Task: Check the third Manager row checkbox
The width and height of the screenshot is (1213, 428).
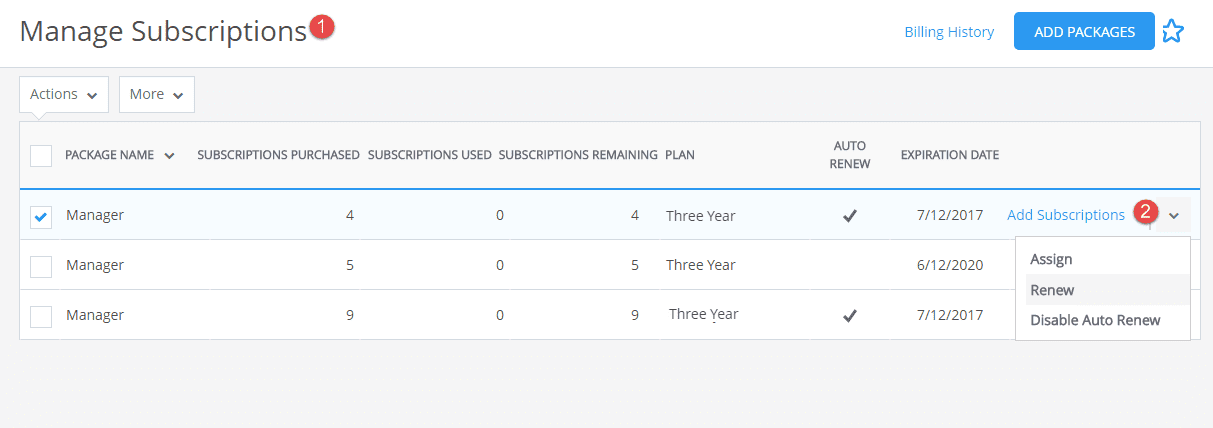Action: pos(41,316)
